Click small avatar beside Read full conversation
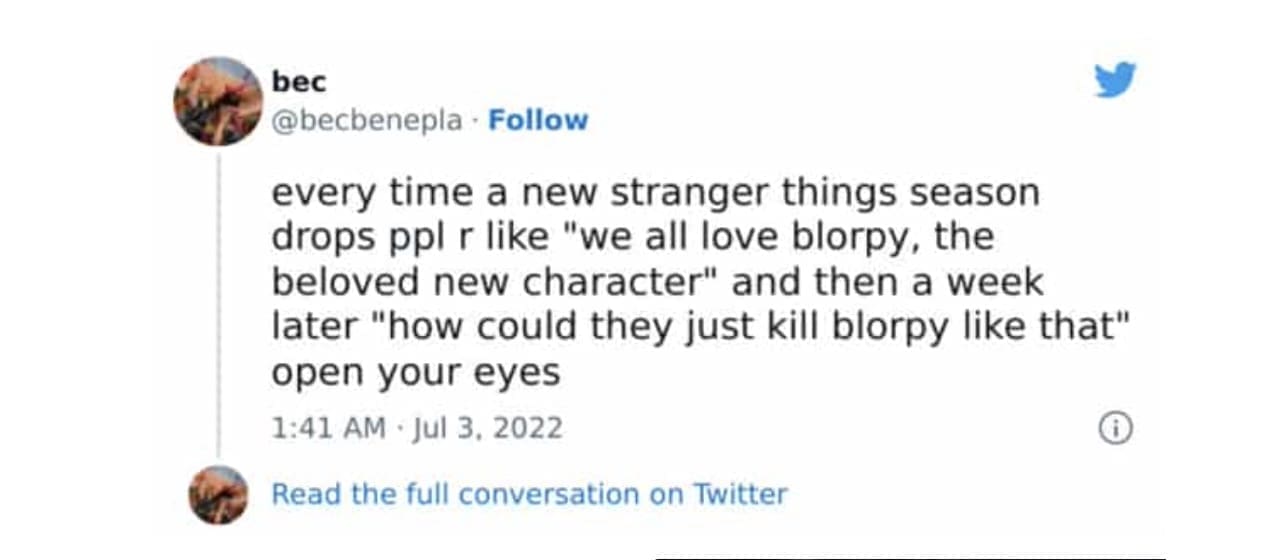1288x560 pixels. tap(218, 495)
